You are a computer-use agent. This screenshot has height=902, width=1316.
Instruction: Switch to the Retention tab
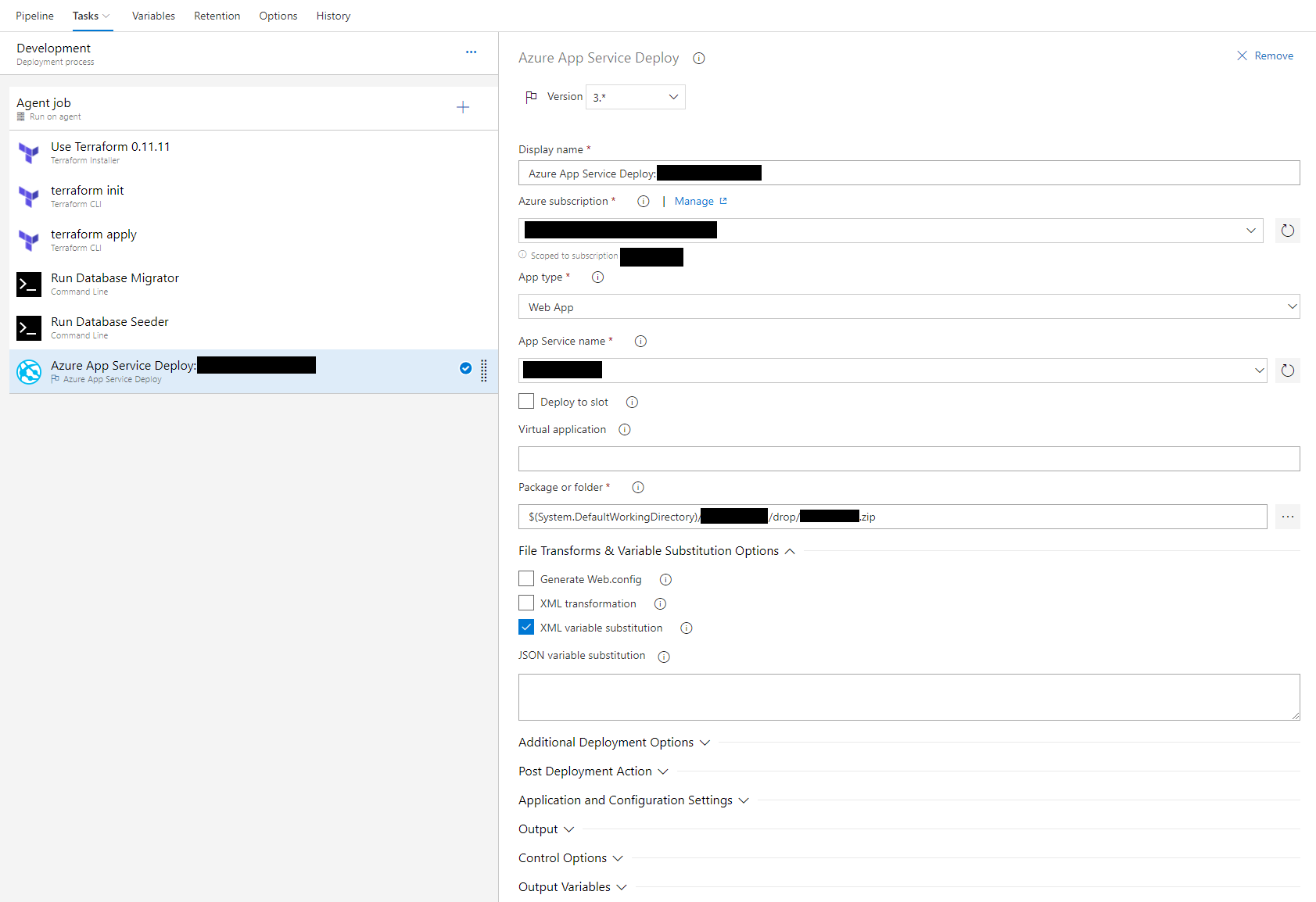click(x=217, y=16)
